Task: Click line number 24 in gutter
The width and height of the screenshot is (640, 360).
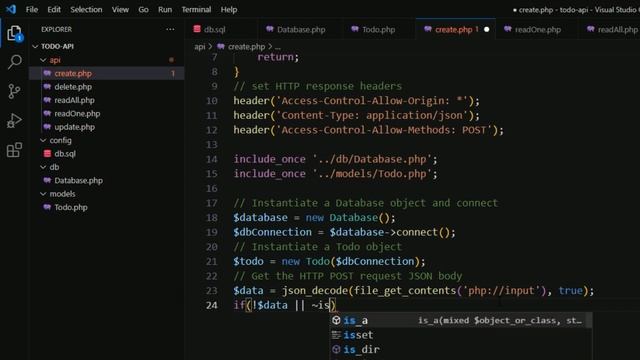Action: 211,305
